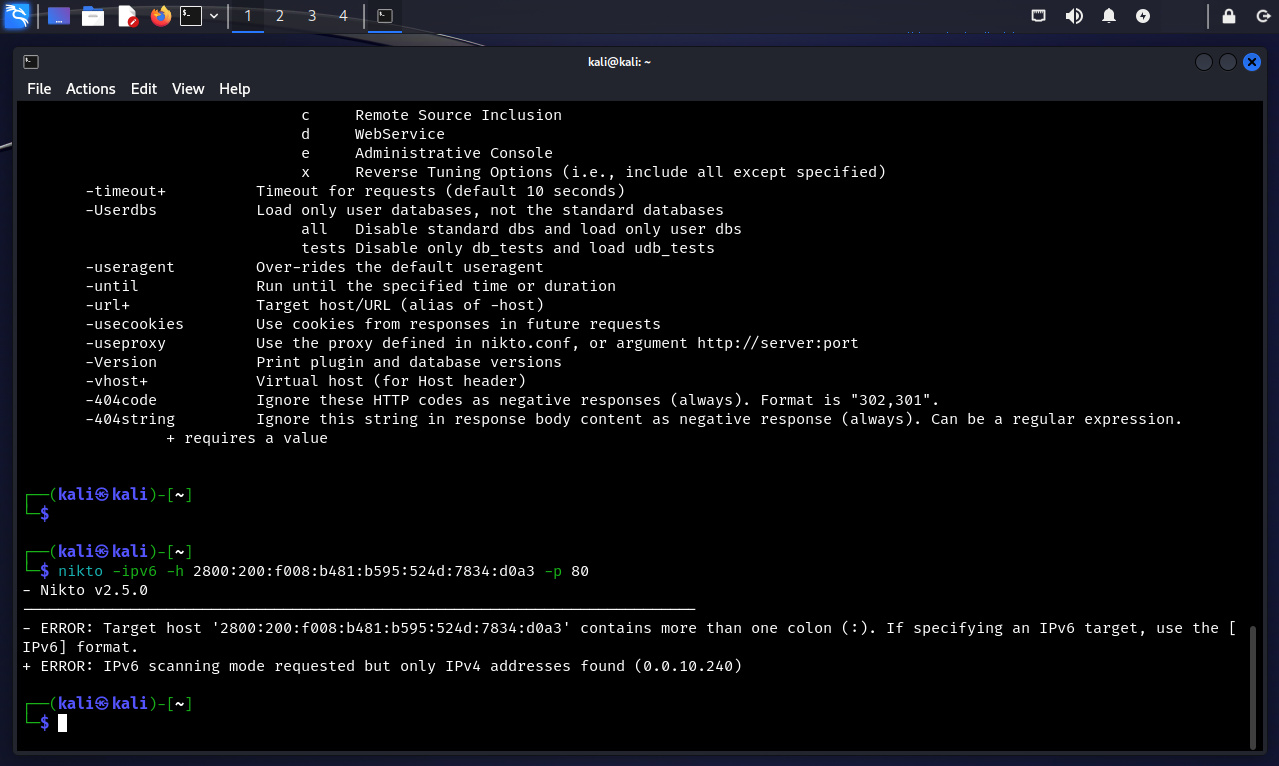Launch the text editor from panel

[x=127, y=16]
